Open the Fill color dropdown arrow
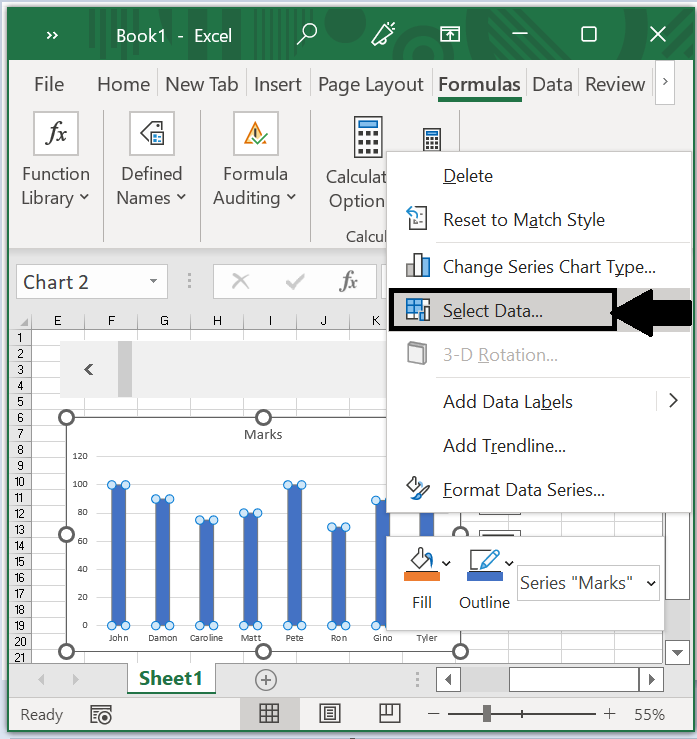The width and height of the screenshot is (697, 739). [x=446, y=563]
